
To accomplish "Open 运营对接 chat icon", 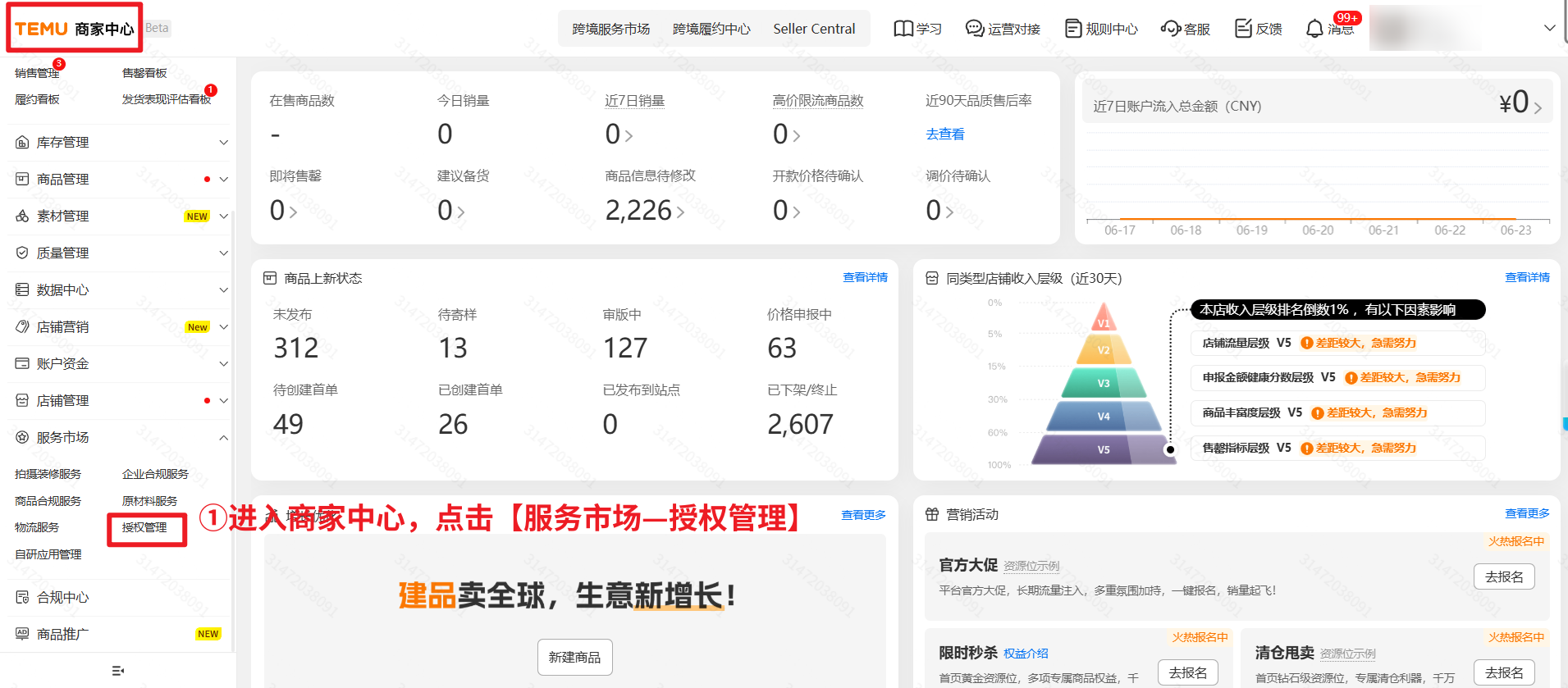I will (x=975, y=29).
